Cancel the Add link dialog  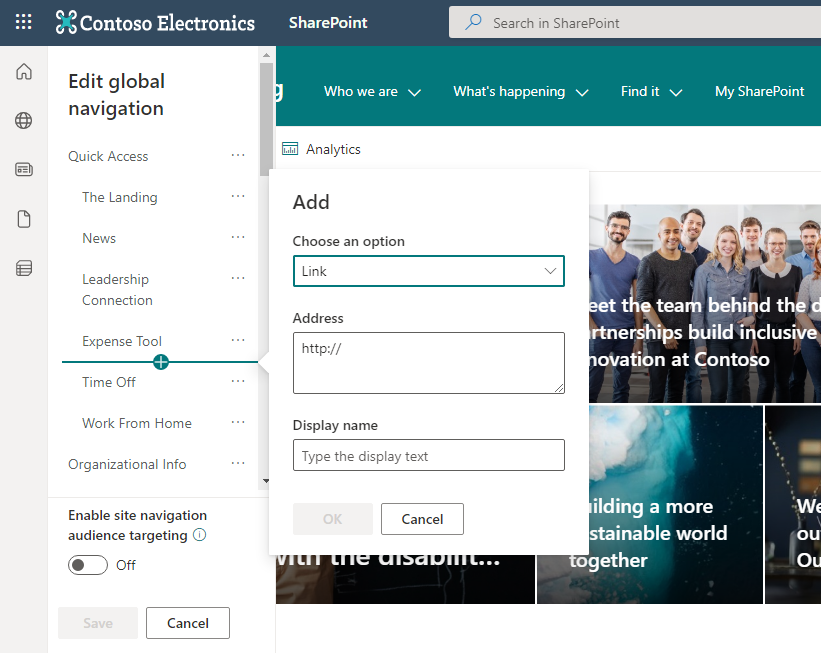click(422, 519)
